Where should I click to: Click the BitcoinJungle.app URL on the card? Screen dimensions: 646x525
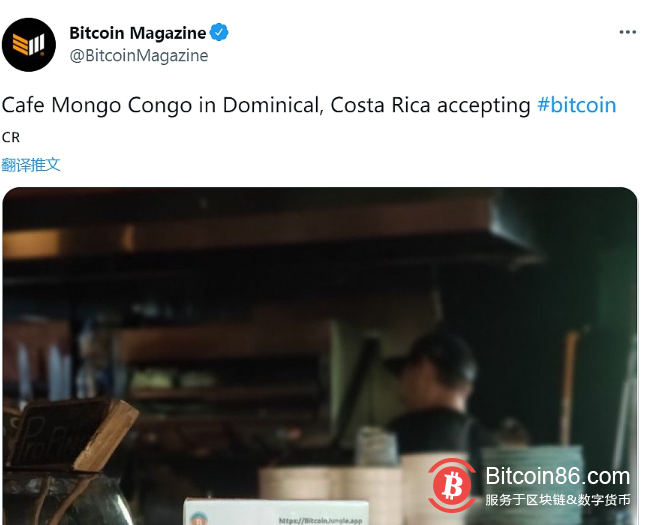click(x=321, y=521)
